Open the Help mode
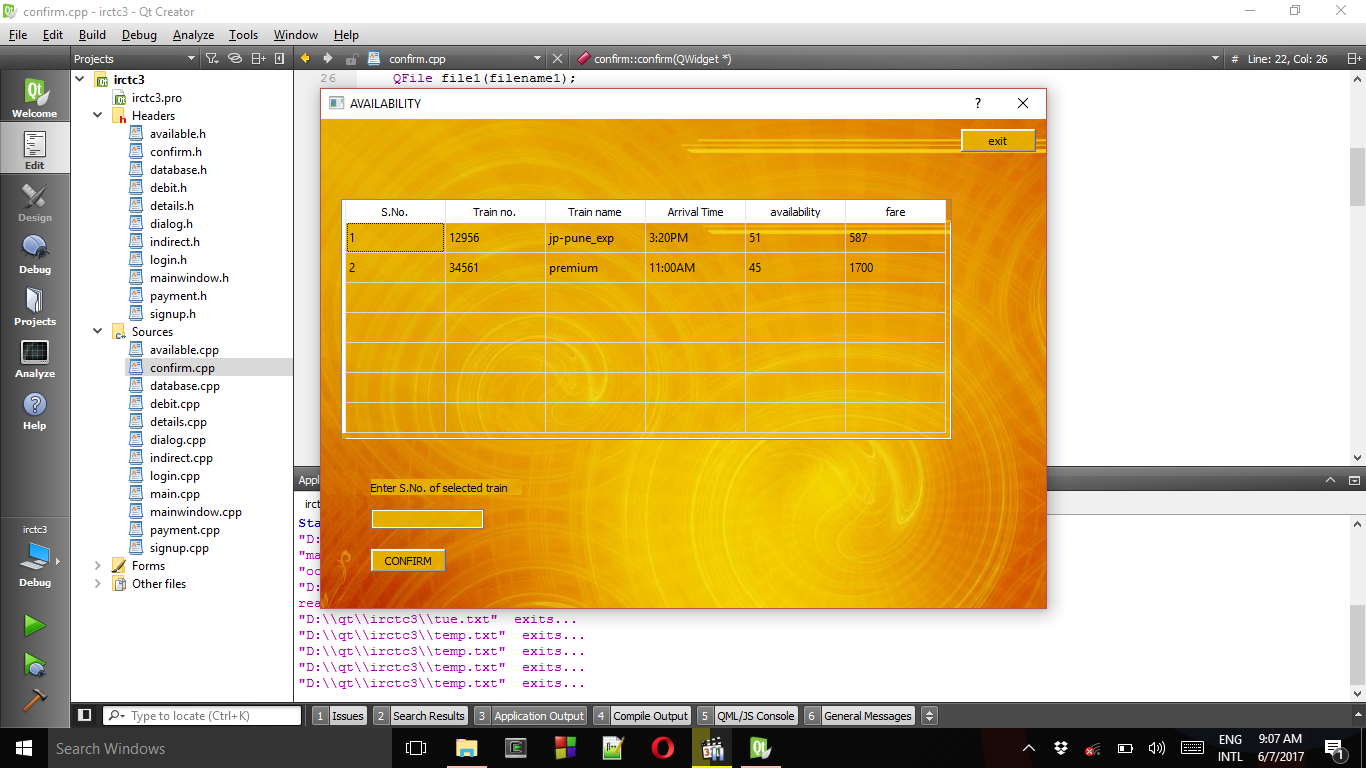Image resolution: width=1366 pixels, height=768 pixels. (35, 410)
